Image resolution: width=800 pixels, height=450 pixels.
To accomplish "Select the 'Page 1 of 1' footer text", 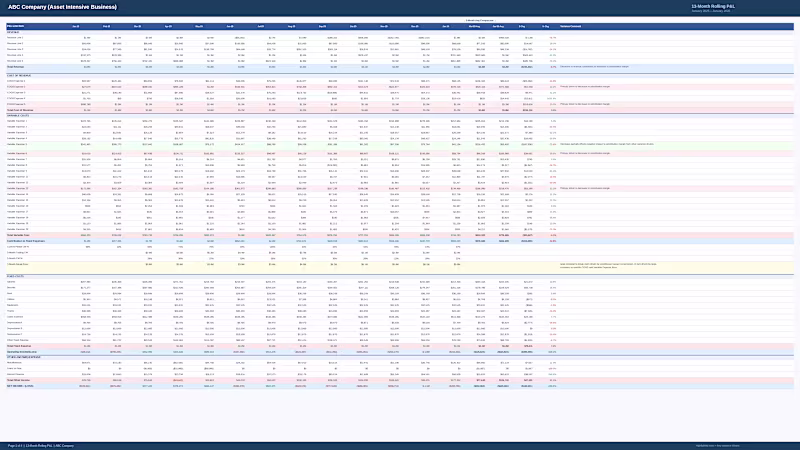I will click(16, 446).
